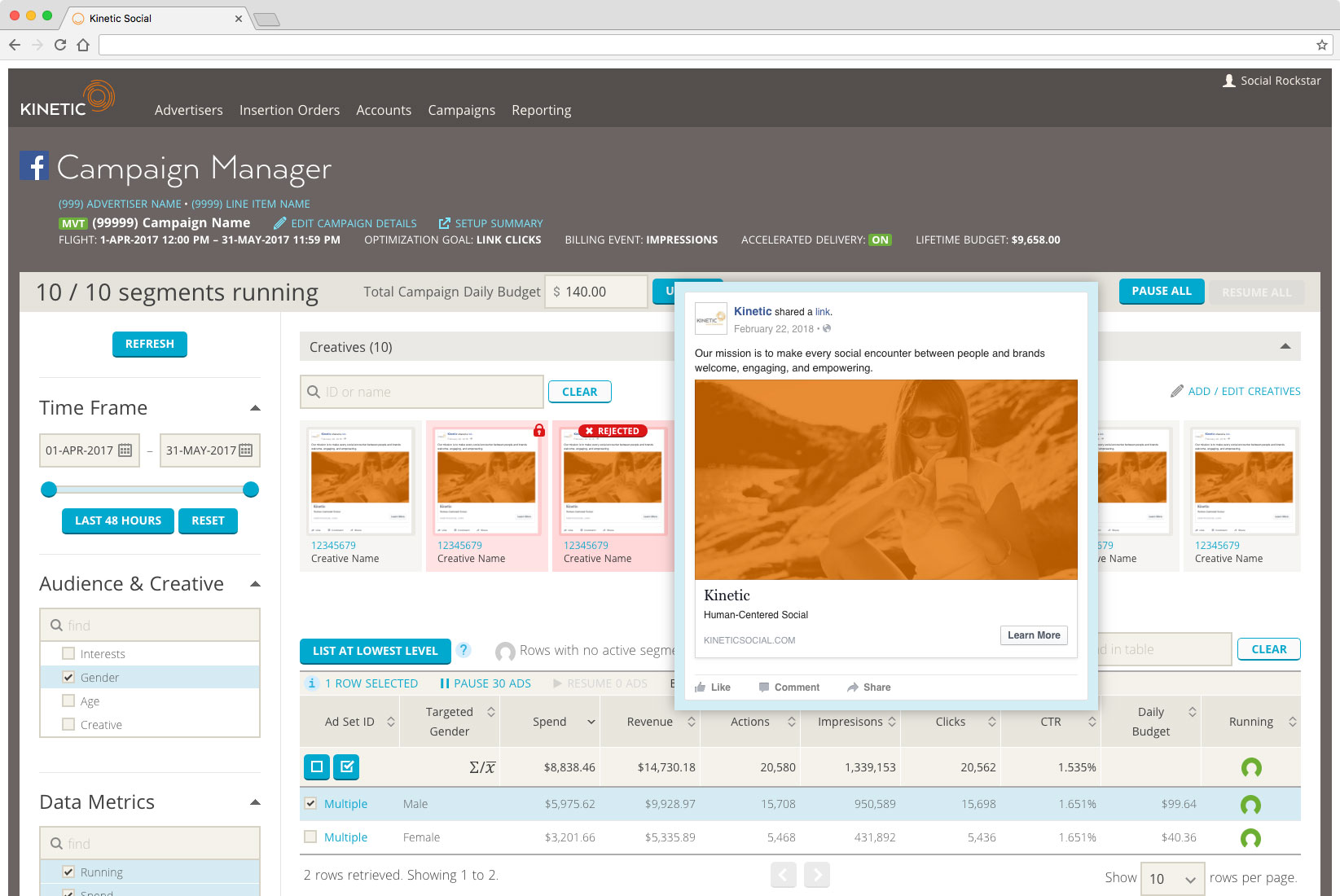1340x896 pixels.
Task: Sort the Ad Set ID column
Action: pos(391,722)
